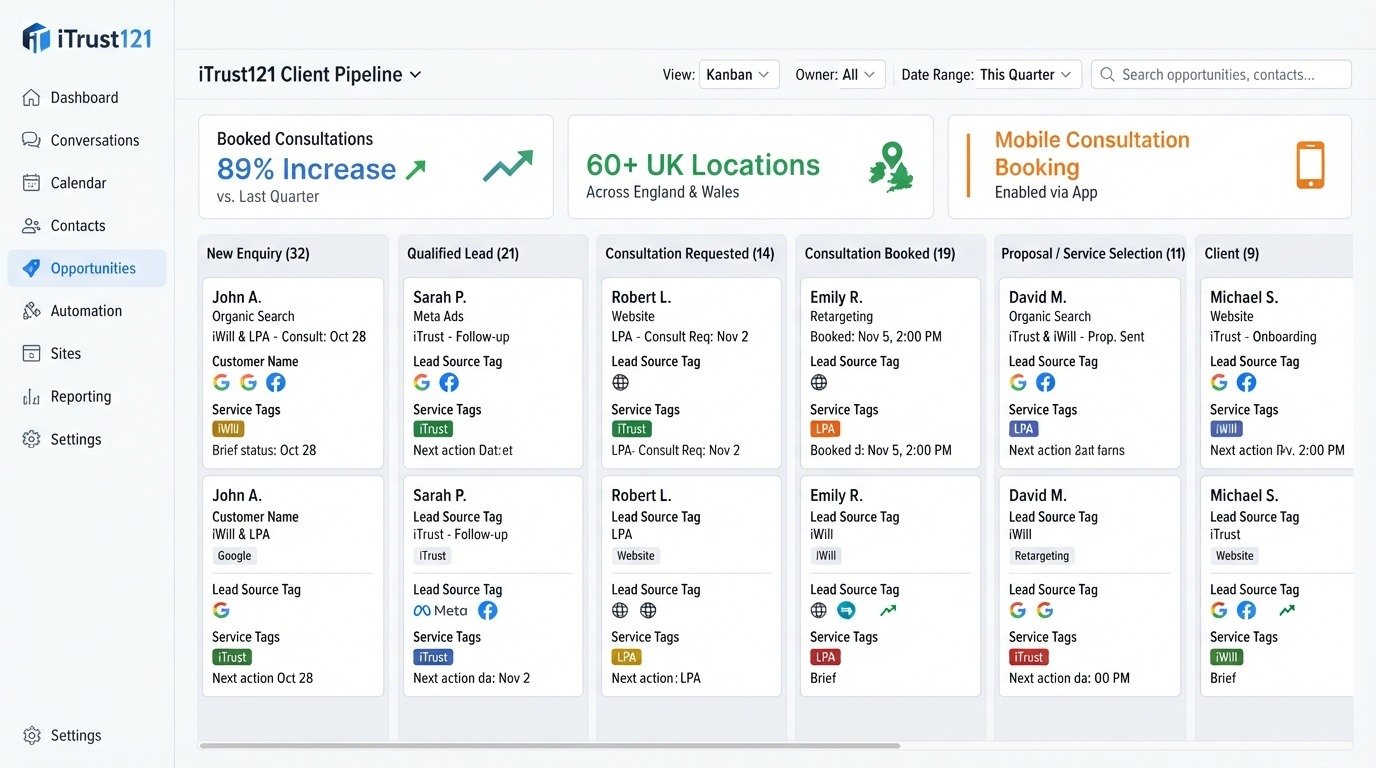The image size is (1376, 768).
Task: Click Facebook icon on John A. Organic Search card
Action: tap(275, 382)
